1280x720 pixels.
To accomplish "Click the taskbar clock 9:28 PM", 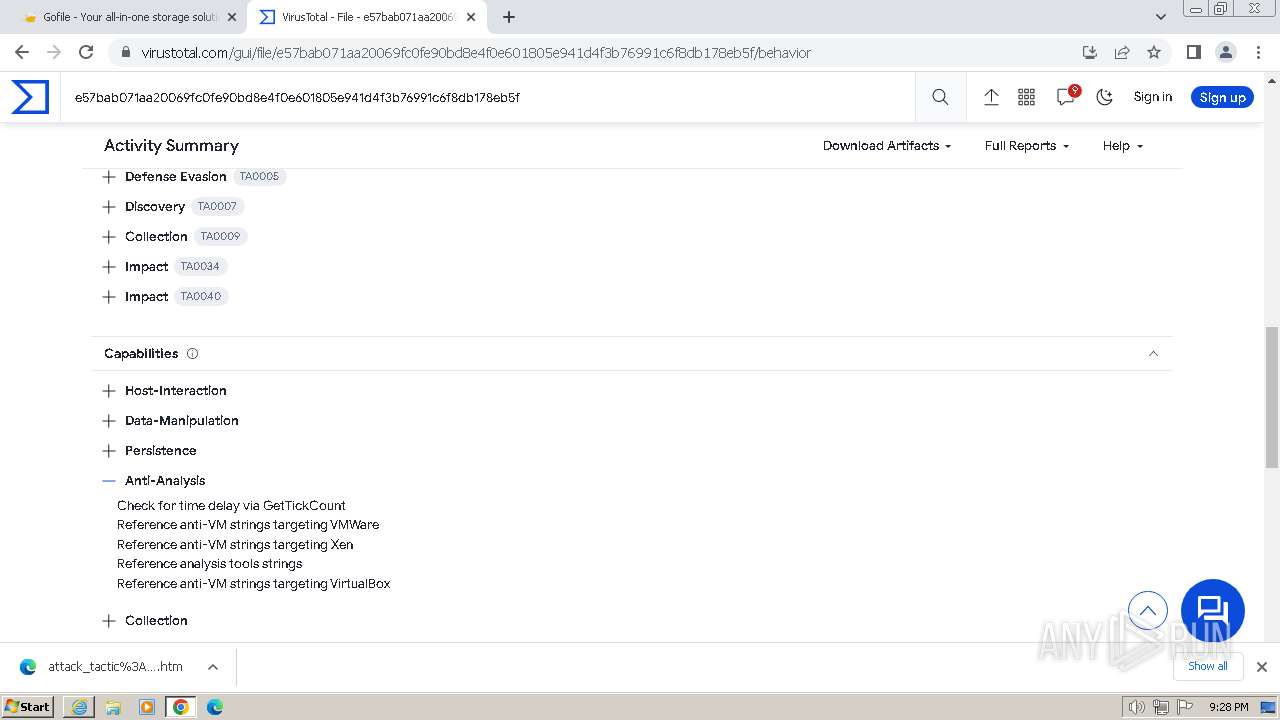I will coord(1228,707).
